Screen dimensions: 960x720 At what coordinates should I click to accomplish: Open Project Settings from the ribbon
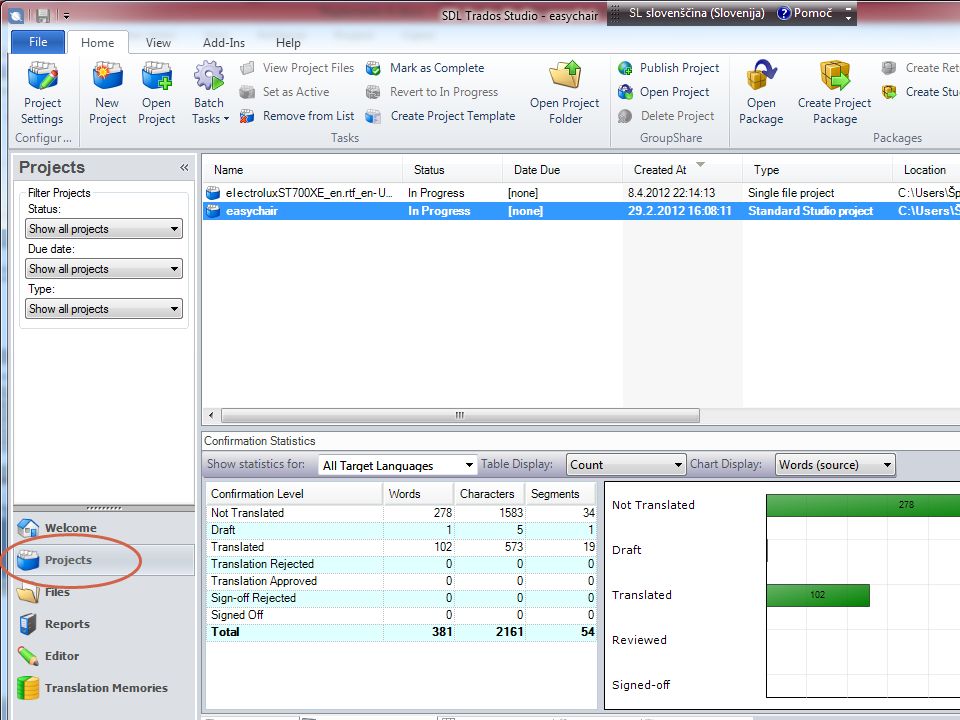42,93
